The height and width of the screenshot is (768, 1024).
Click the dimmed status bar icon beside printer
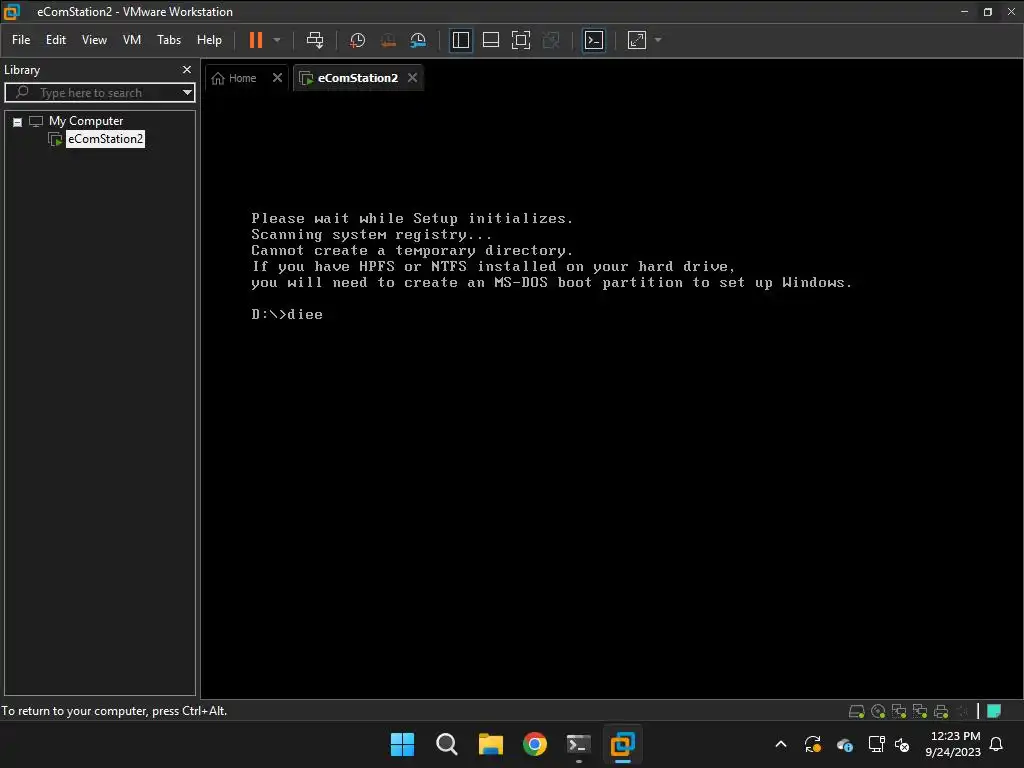962,711
